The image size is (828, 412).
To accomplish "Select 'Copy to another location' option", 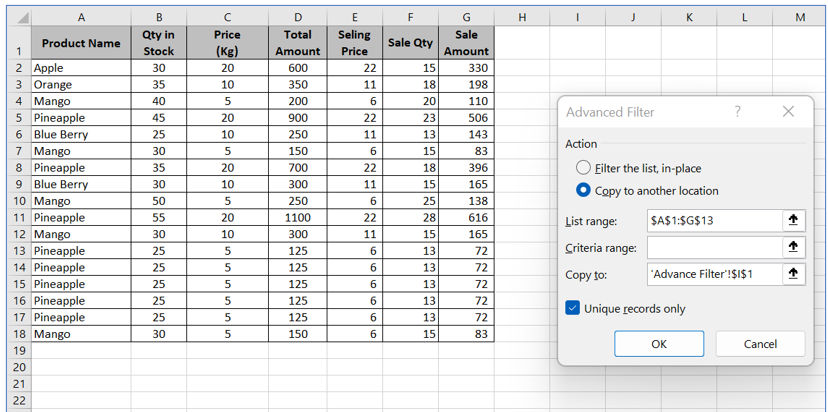I will coord(583,190).
